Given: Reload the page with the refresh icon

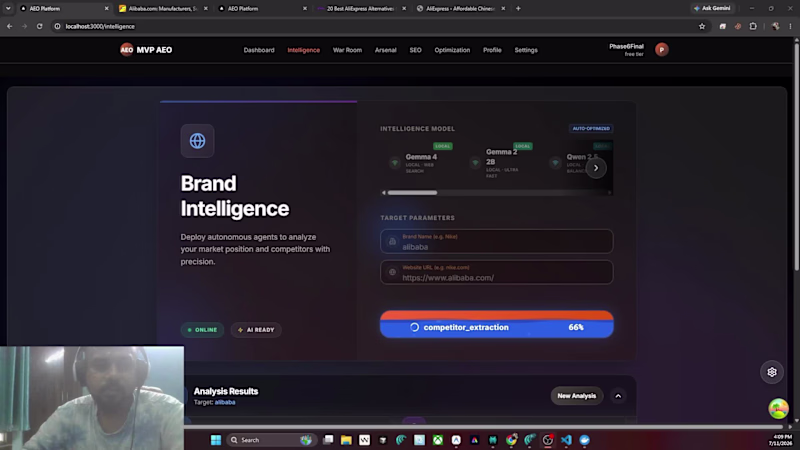Looking at the screenshot, I should coord(39,27).
